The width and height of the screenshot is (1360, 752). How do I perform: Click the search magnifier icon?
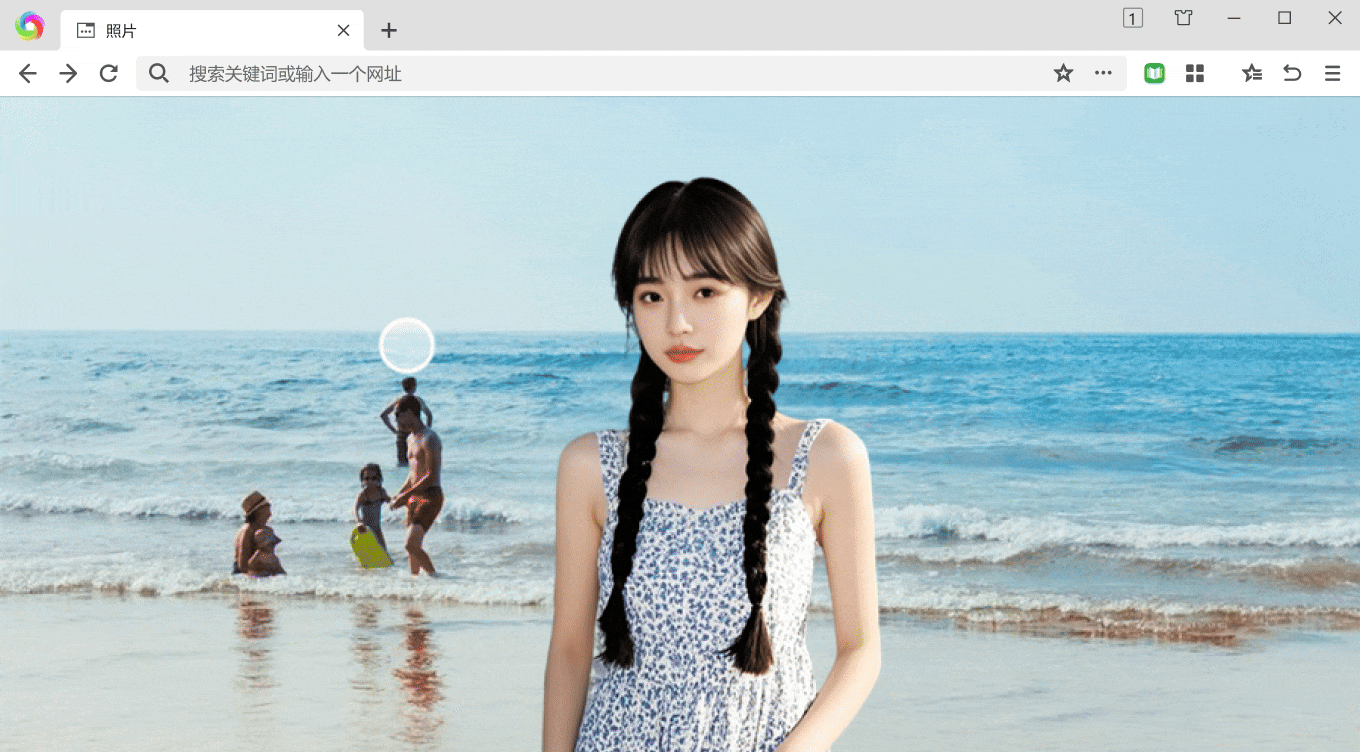tap(158, 73)
